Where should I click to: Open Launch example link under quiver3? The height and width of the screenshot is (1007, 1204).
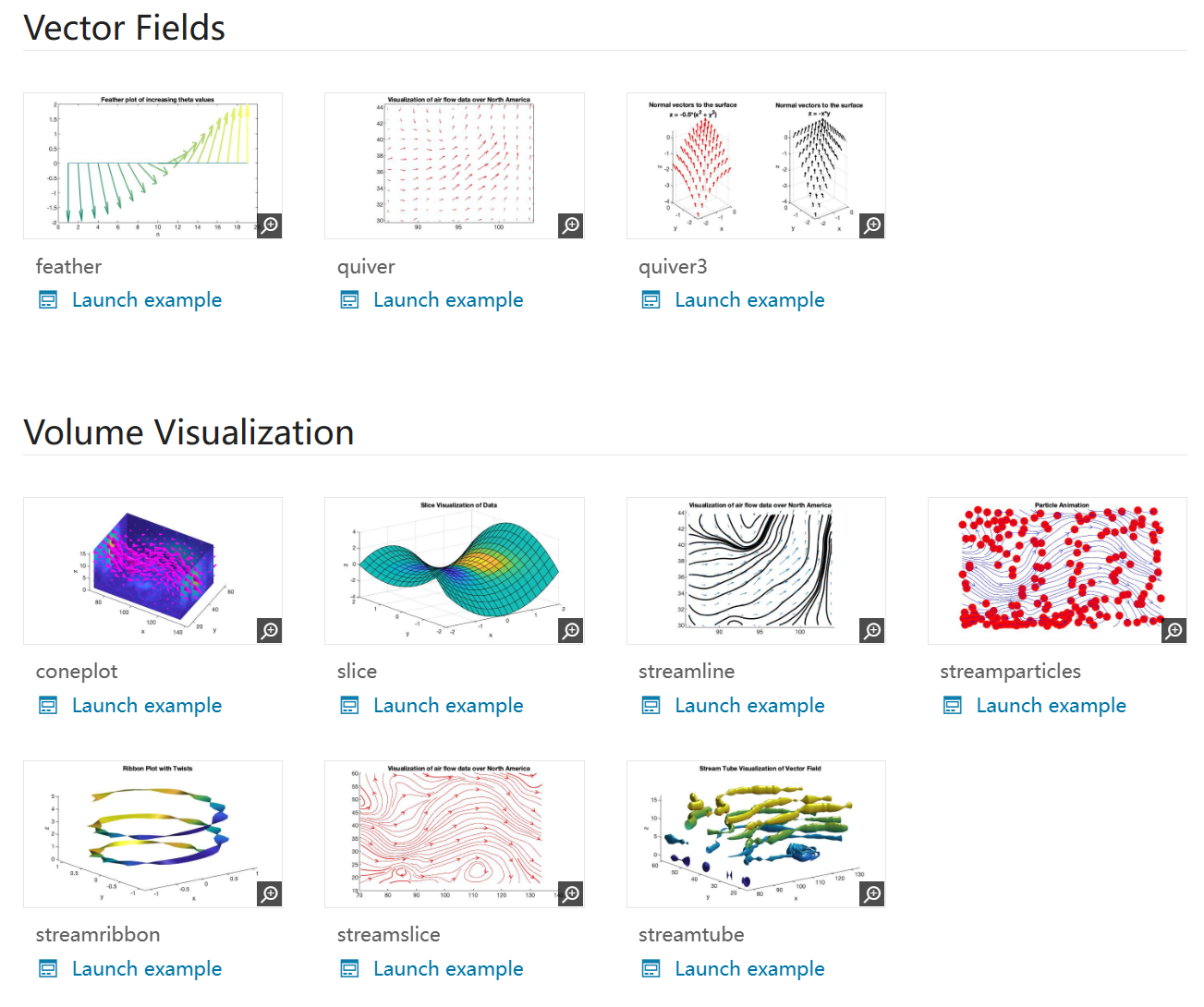tap(749, 300)
